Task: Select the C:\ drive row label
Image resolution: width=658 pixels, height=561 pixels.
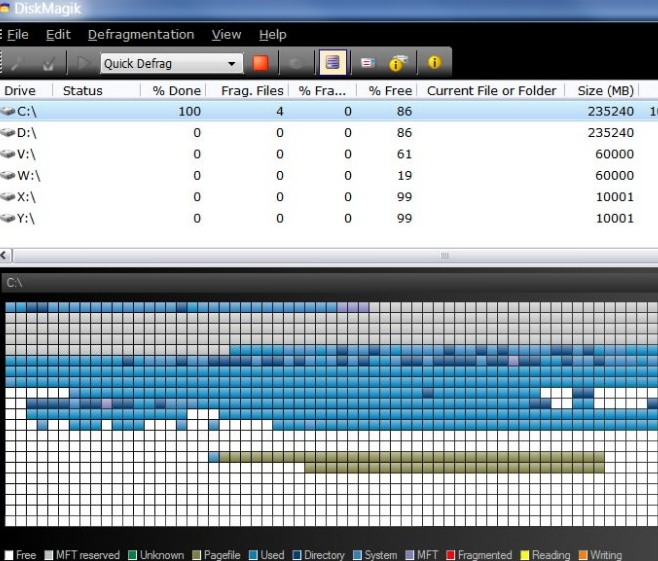Action: click(27, 111)
